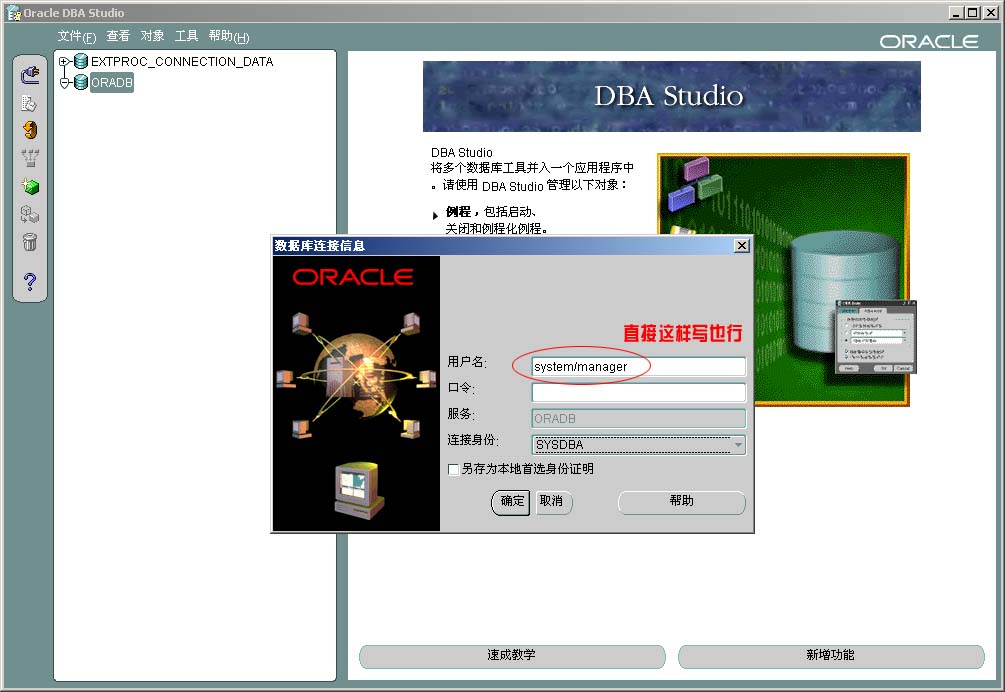Select the ORADB tree item
Image resolution: width=1005 pixels, height=692 pixels.
tap(112, 83)
